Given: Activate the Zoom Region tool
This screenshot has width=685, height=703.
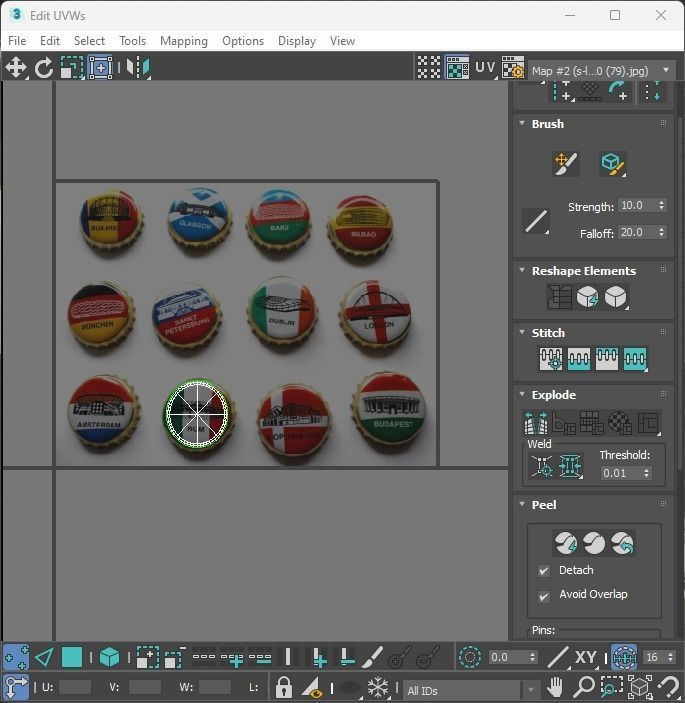Looking at the screenshot, I should pyautogui.click(x=612, y=687).
